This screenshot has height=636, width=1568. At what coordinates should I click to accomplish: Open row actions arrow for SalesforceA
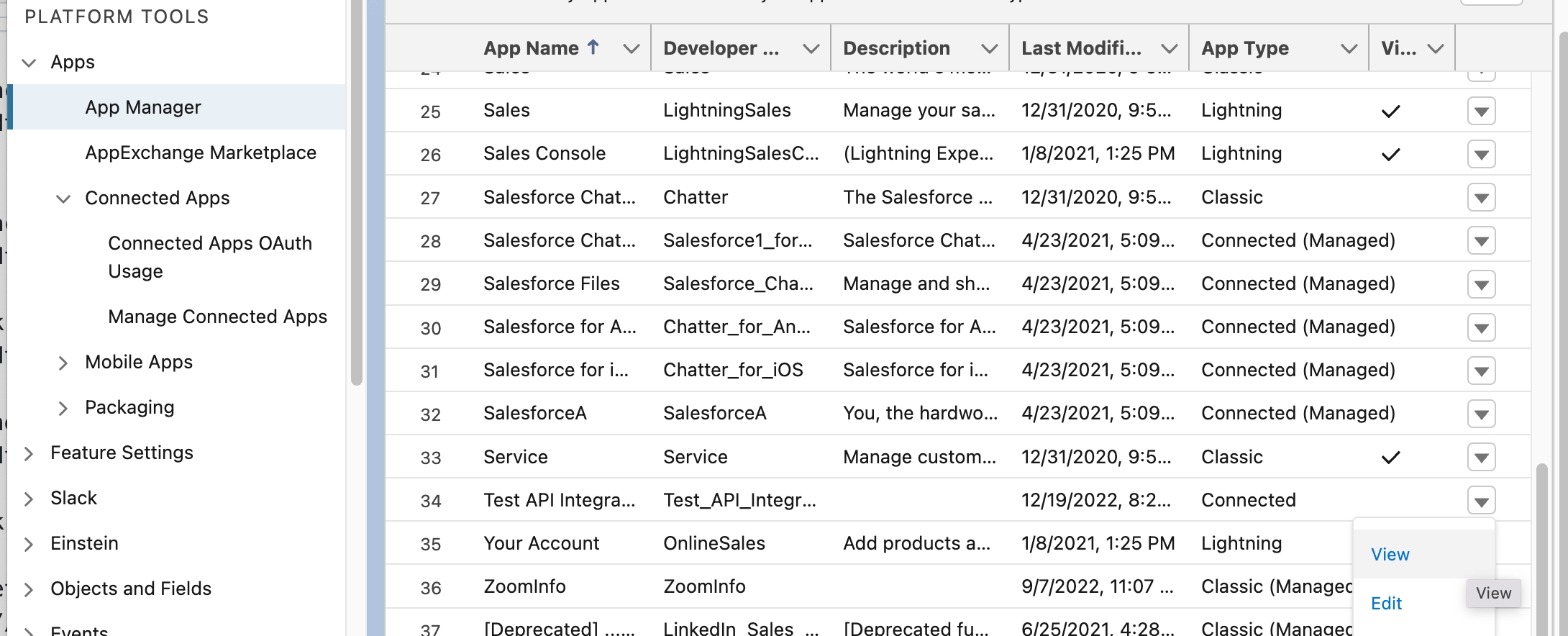[1481, 414]
